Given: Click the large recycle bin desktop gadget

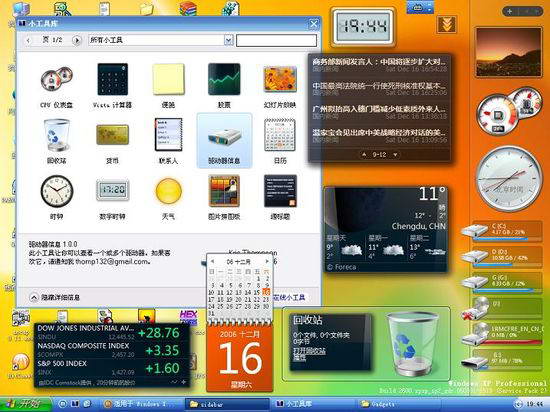Looking at the screenshot, I should 412,344.
